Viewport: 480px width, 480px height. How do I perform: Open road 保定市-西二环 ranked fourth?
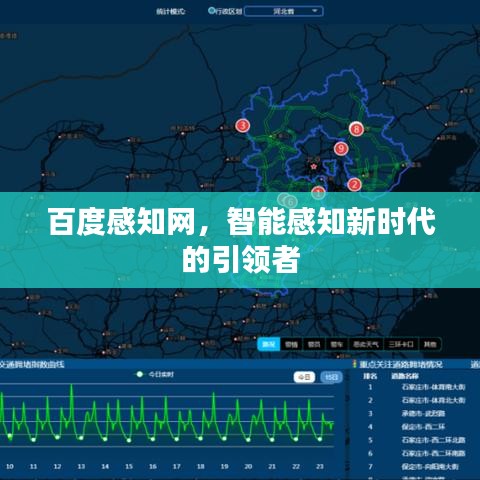click(423, 427)
